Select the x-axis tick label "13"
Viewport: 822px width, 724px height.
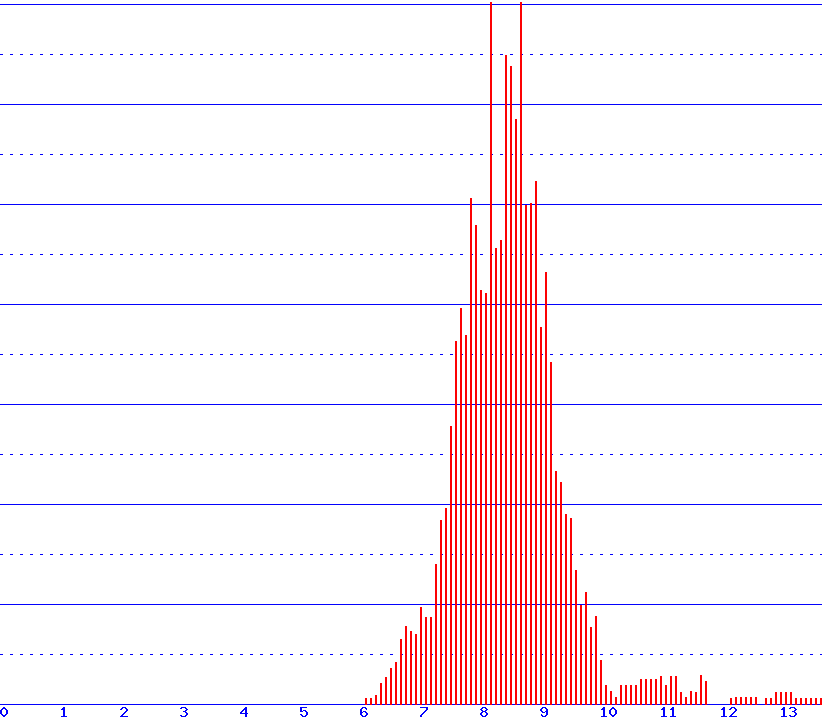[788, 712]
